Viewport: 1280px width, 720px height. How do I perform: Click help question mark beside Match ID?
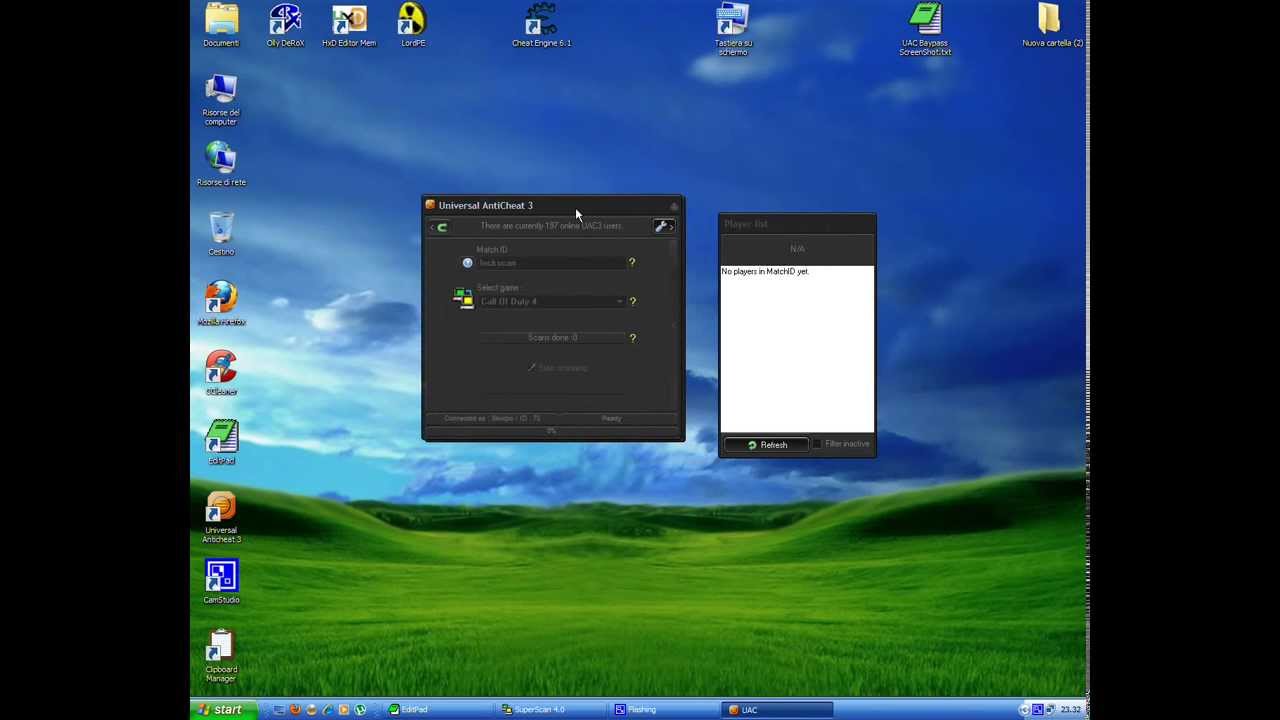pyautogui.click(x=632, y=262)
